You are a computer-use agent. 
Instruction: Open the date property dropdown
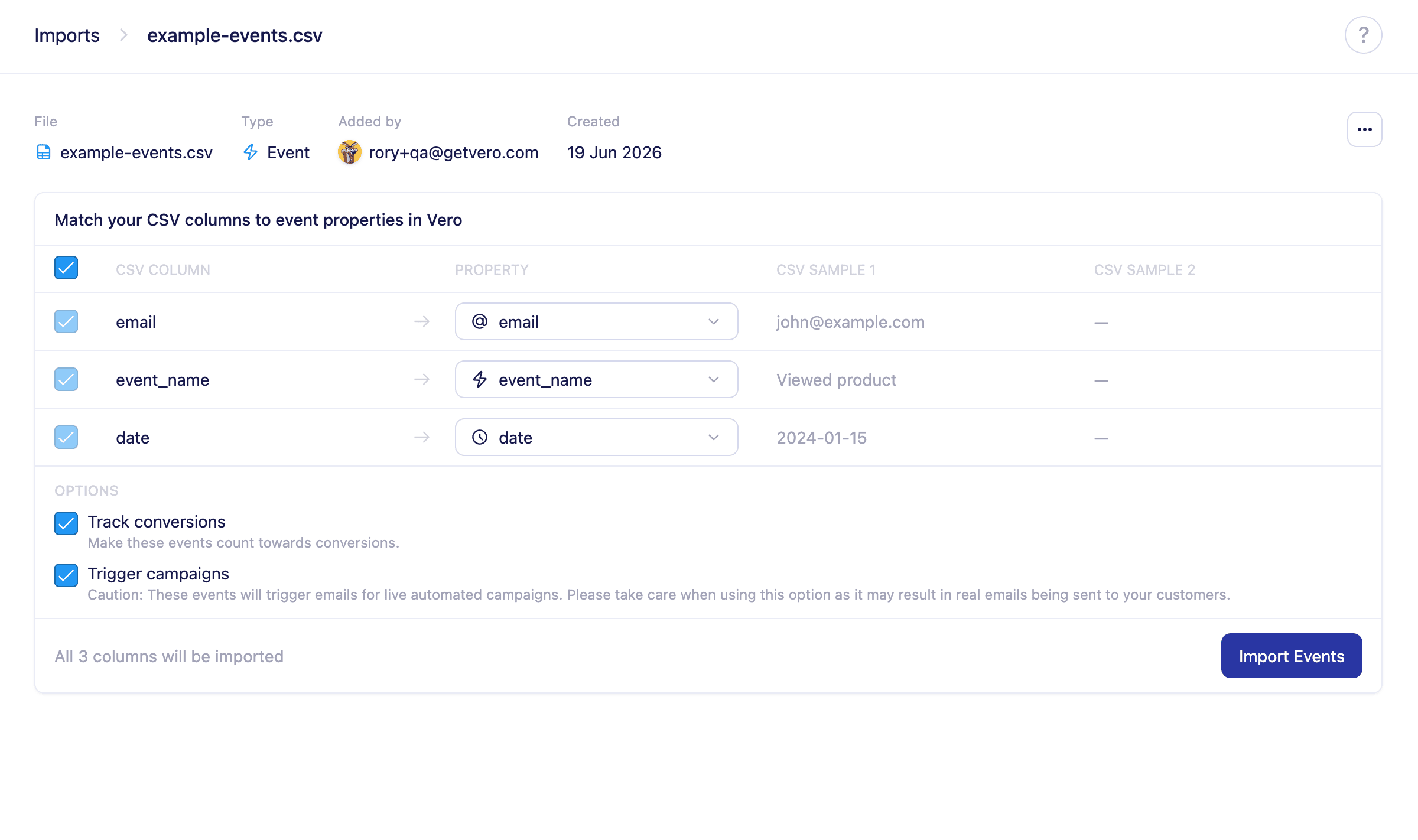click(596, 437)
